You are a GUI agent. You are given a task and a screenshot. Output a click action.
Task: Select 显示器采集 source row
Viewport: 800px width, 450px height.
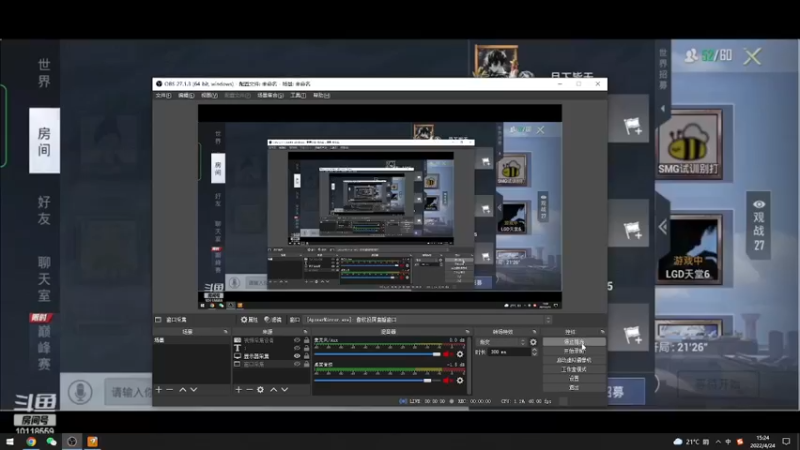point(271,356)
